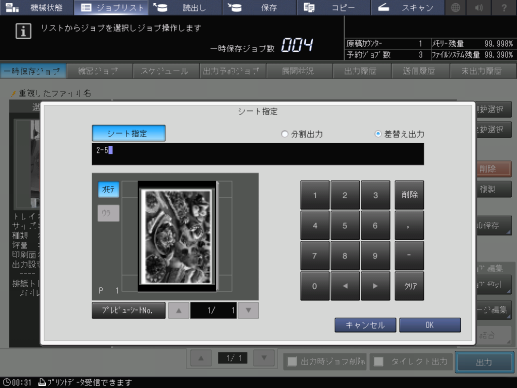Click the 出力 output button
Screen dimensions: 517x388
coord(484,362)
